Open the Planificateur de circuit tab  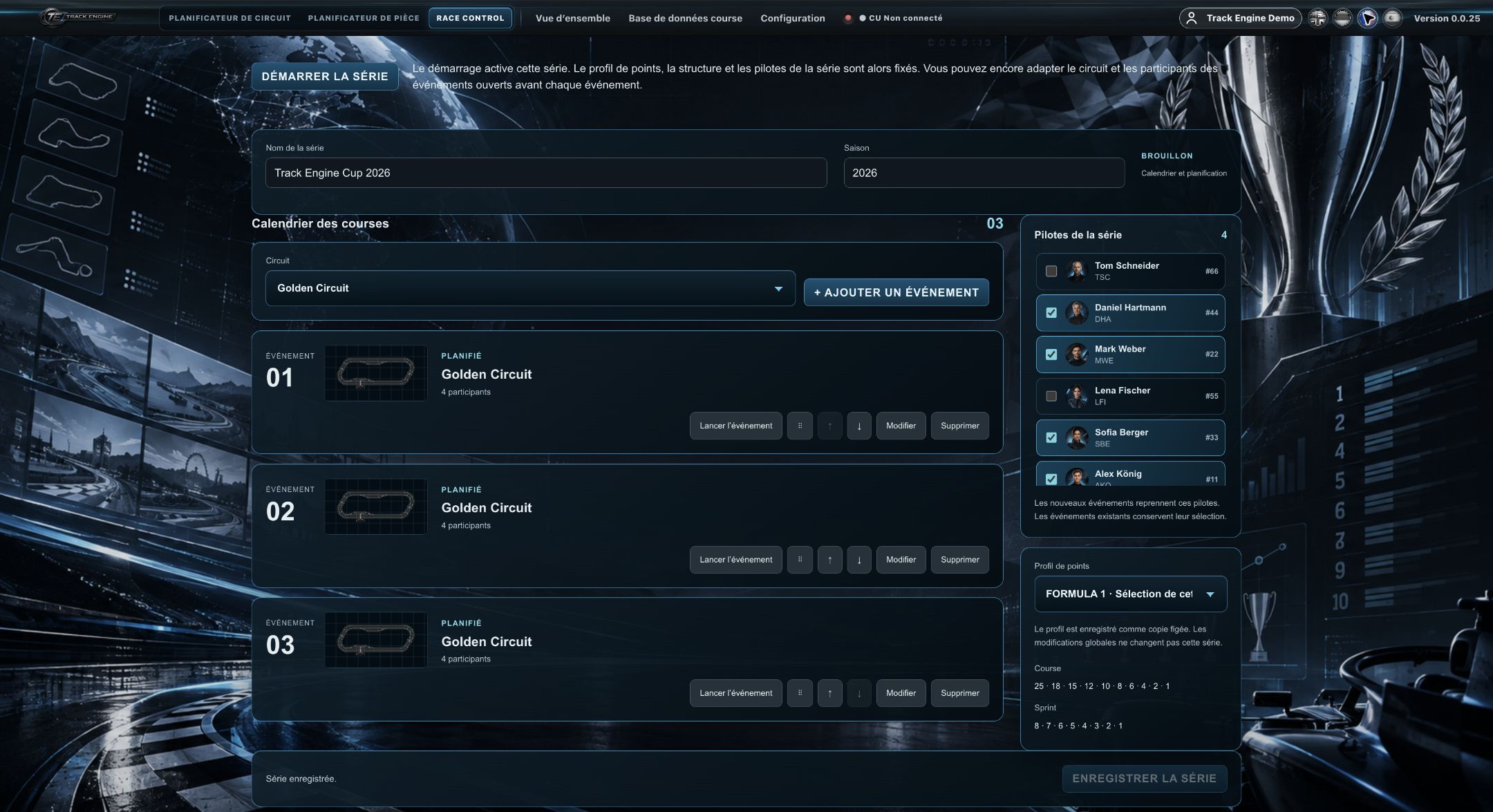229,18
